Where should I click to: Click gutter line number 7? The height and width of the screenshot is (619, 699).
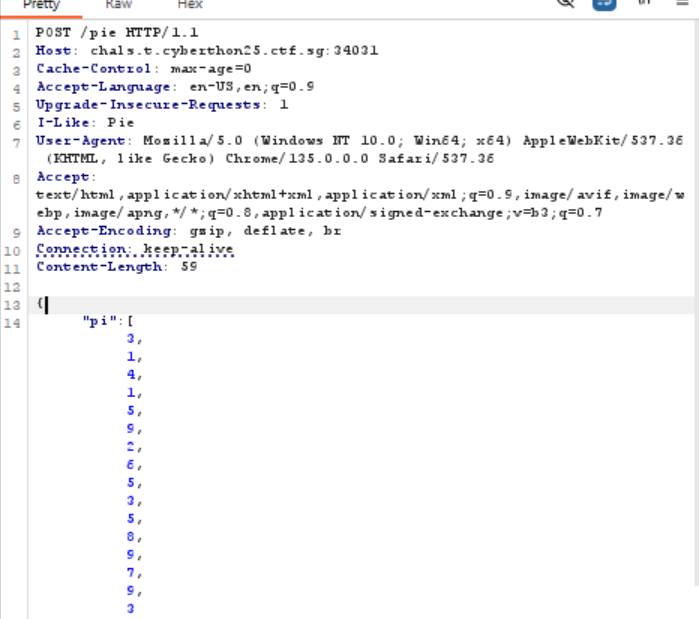tap(16, 143)
